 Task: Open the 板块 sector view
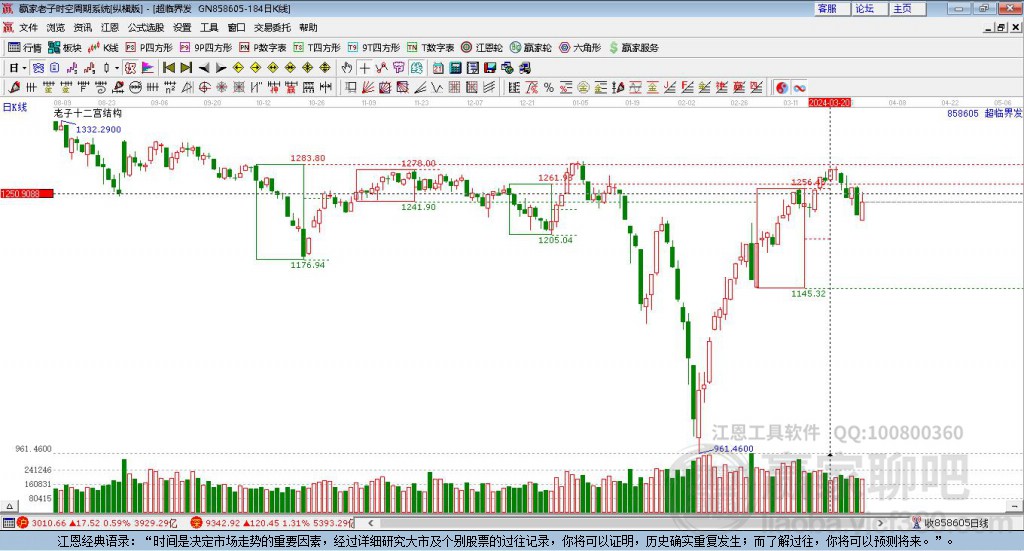coord(65,48)
